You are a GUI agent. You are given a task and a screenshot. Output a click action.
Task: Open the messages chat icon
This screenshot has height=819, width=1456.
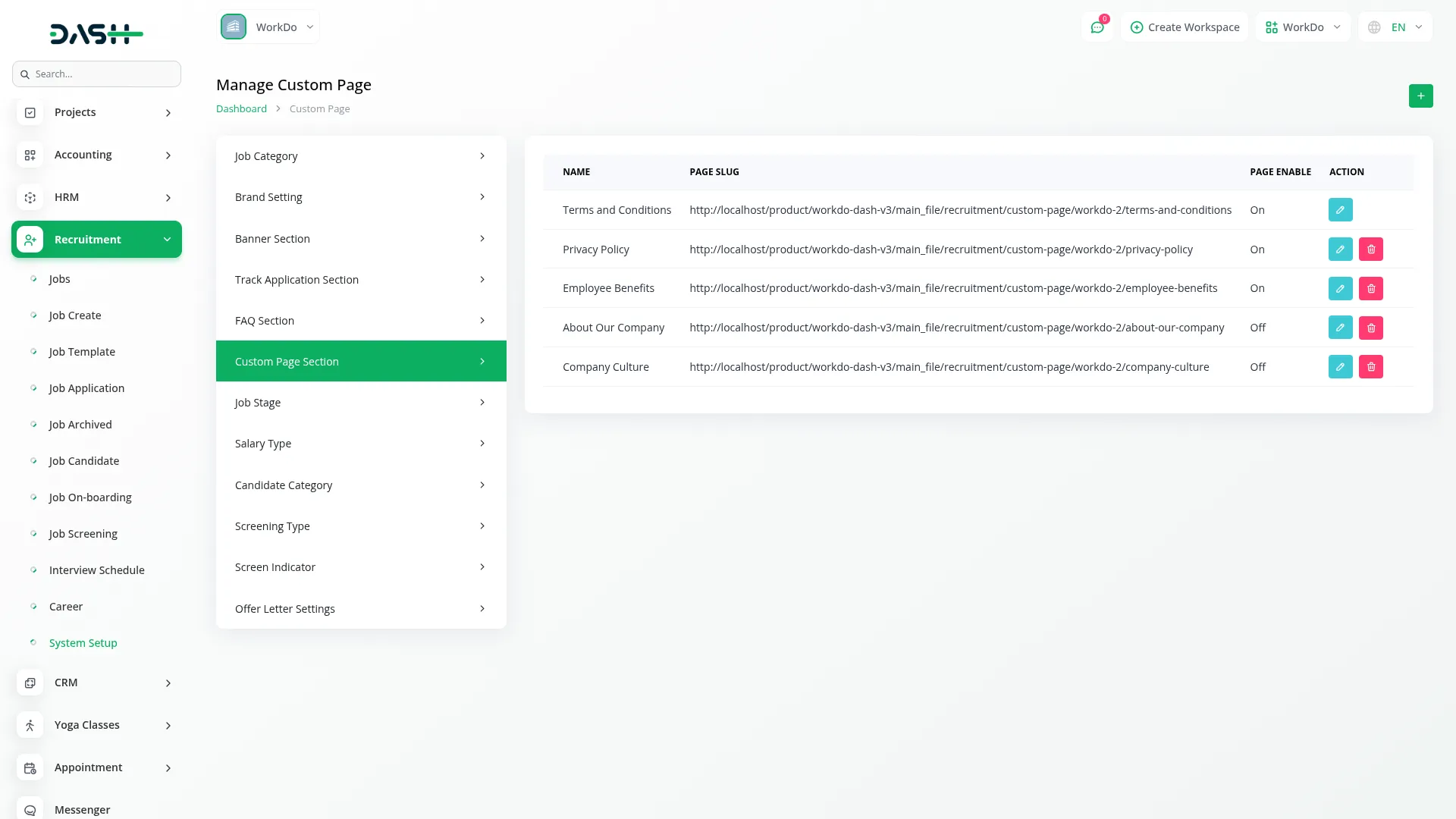(x=1097, y=27)
